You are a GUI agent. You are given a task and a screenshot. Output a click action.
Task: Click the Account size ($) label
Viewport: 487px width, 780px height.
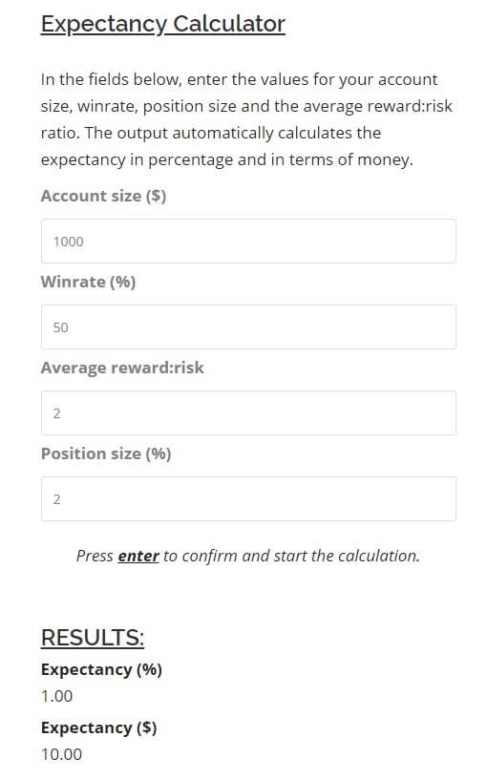coord(103,196)
